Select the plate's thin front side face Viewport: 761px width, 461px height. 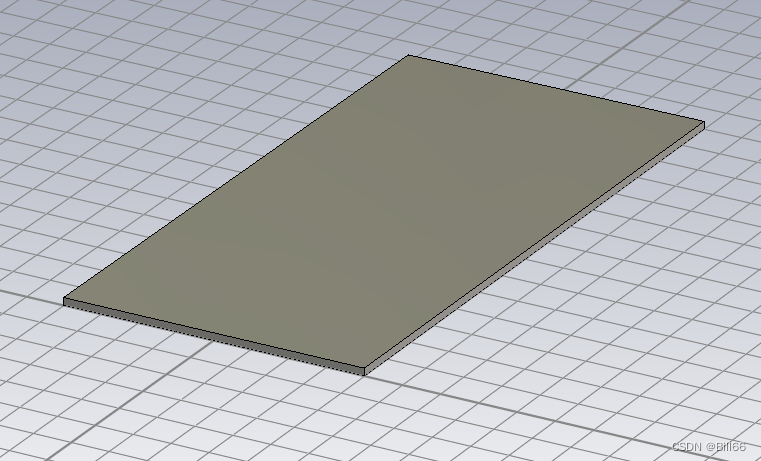(x=214, y=336)
